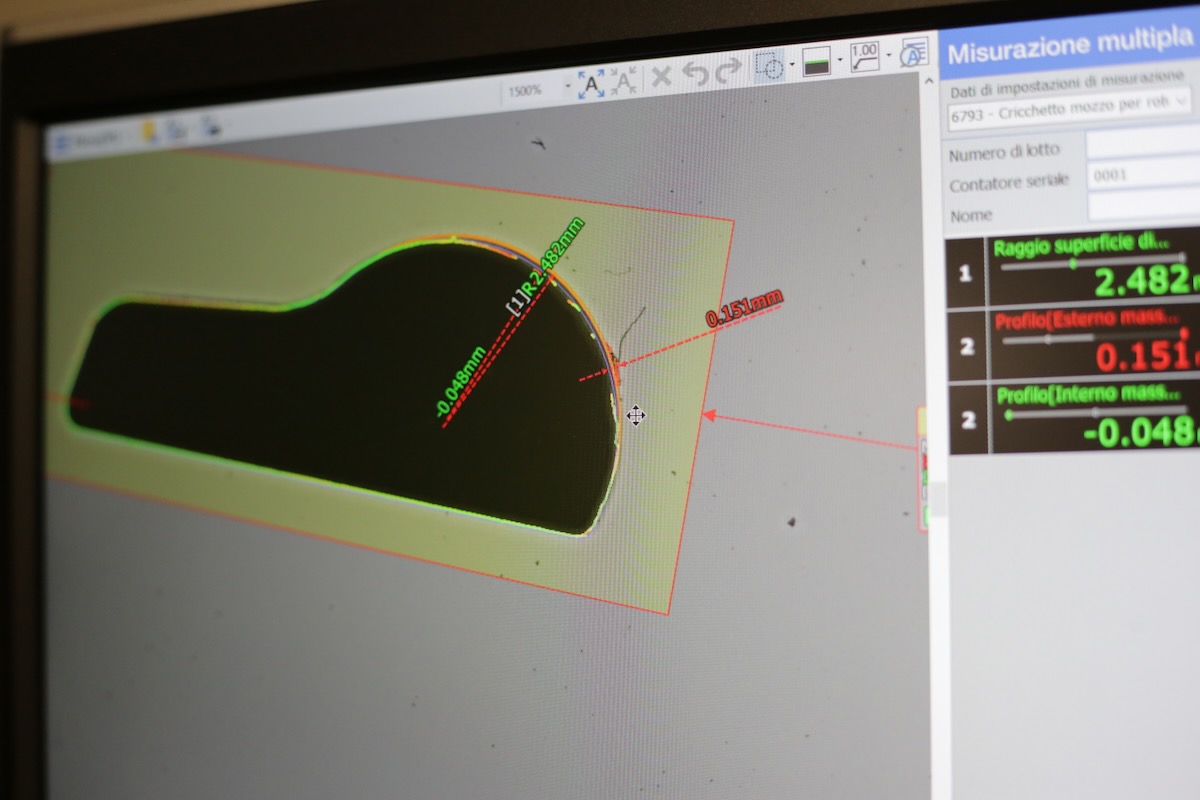This screenshot has width=1200, height=800.
Task: Click the shrink text size icon
Action: point(625,81)
